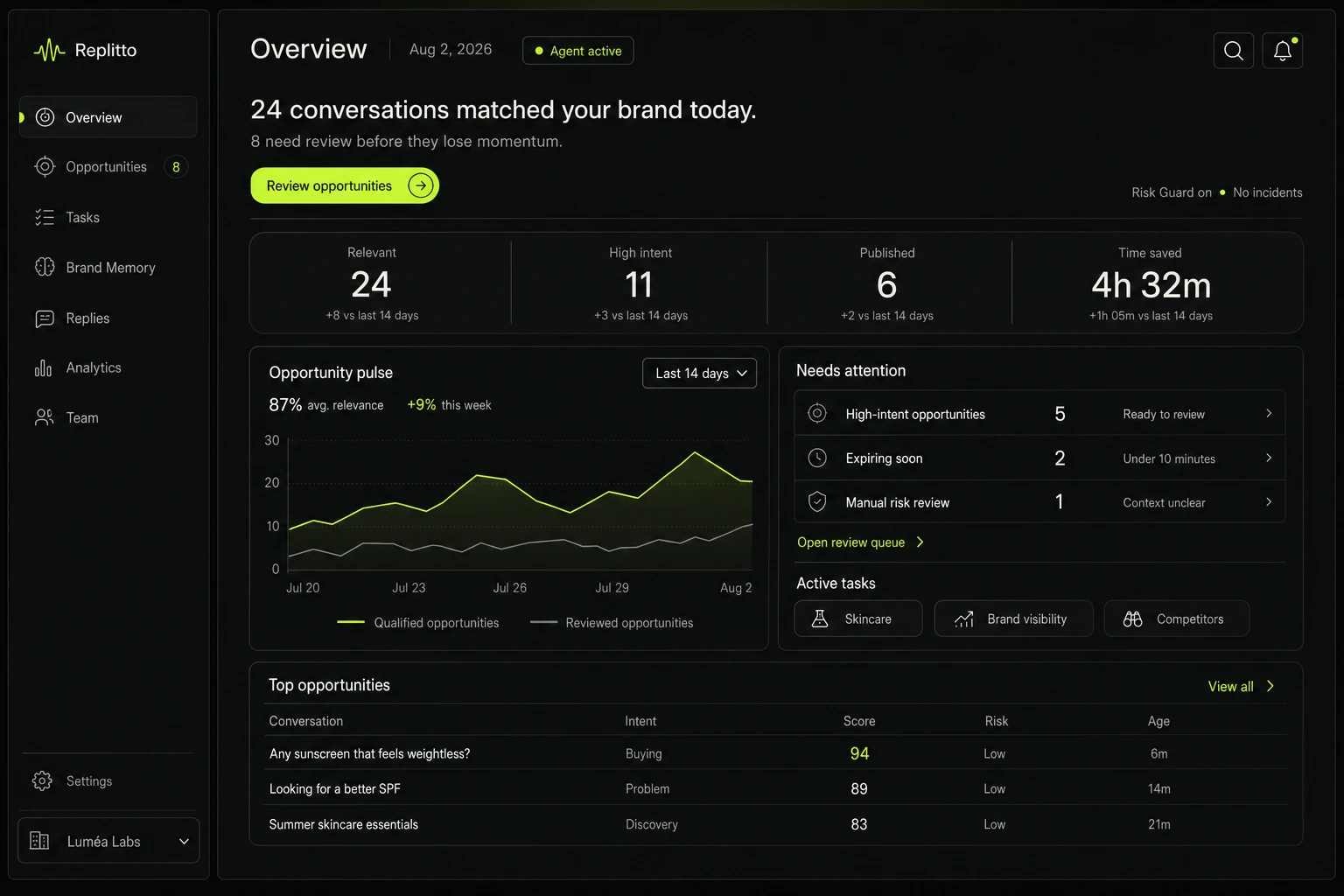Click the View all chevron arrow
The width and height of the screenshot is (1344, 896).
point(1270,686)
